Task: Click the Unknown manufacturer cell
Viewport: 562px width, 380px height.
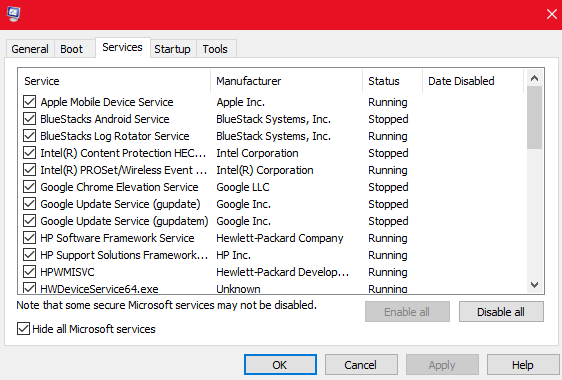Action: (x=238, y=289)
